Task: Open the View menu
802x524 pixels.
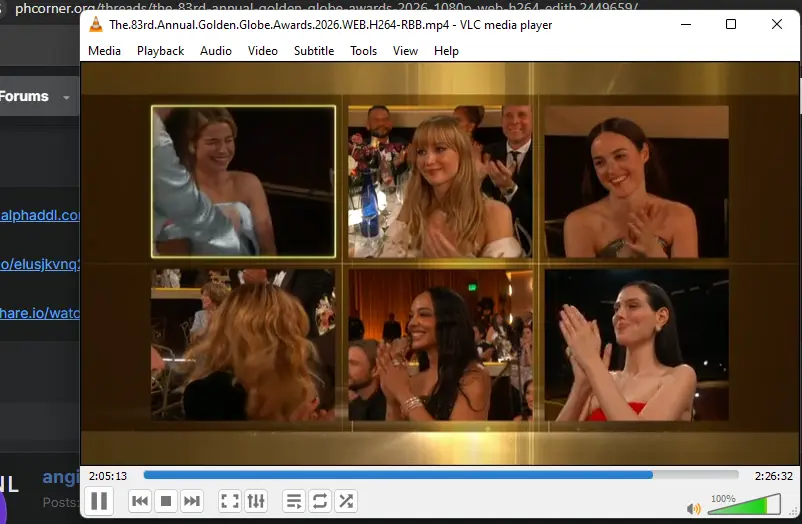Action: [406, 51]
